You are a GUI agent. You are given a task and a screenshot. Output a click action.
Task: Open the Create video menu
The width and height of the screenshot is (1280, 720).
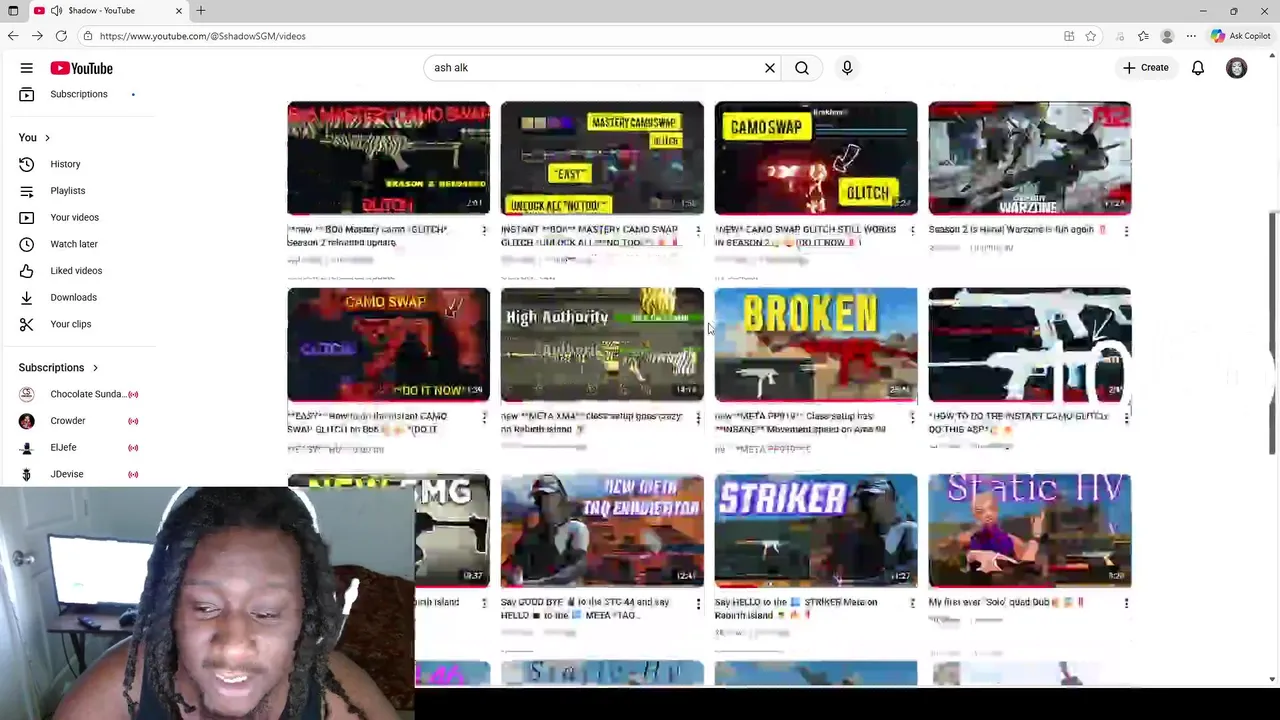click(1145, 68)
